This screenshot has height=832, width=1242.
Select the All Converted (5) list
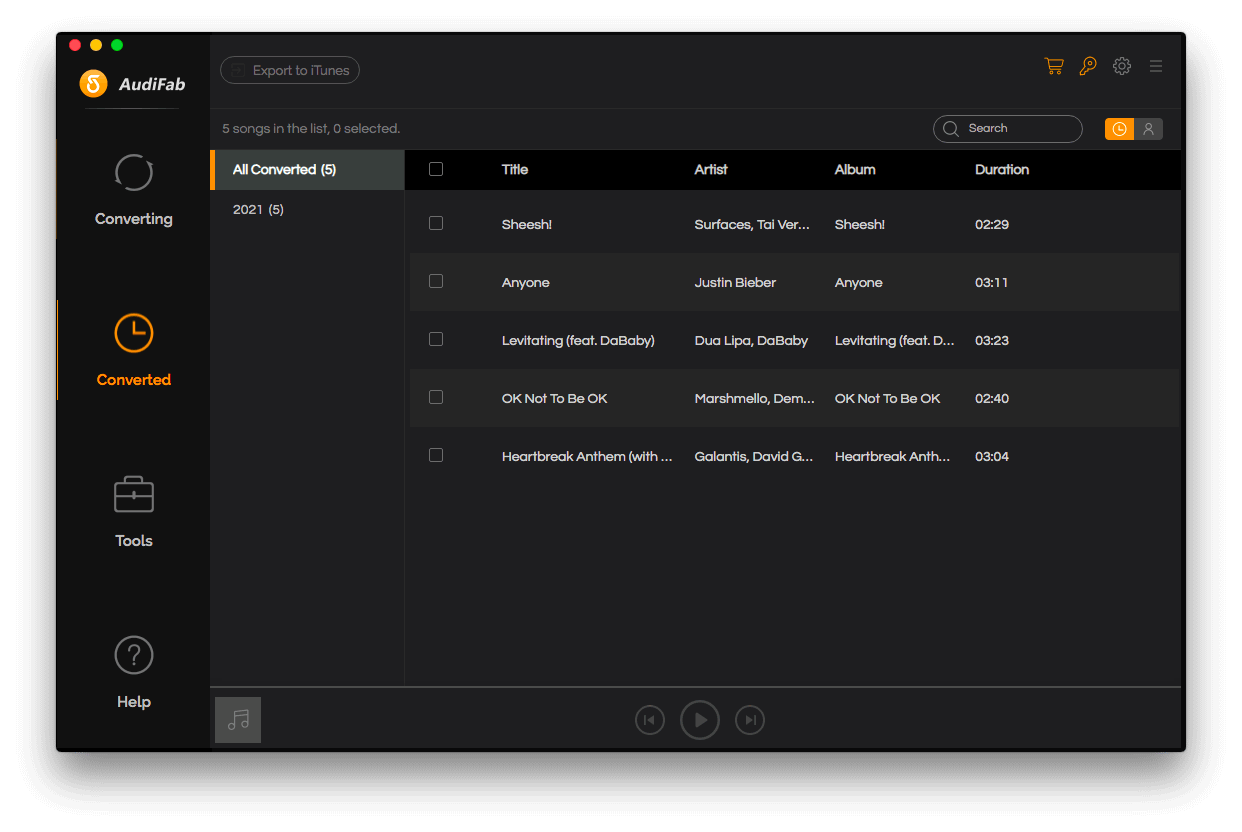[x=307, y=170]
